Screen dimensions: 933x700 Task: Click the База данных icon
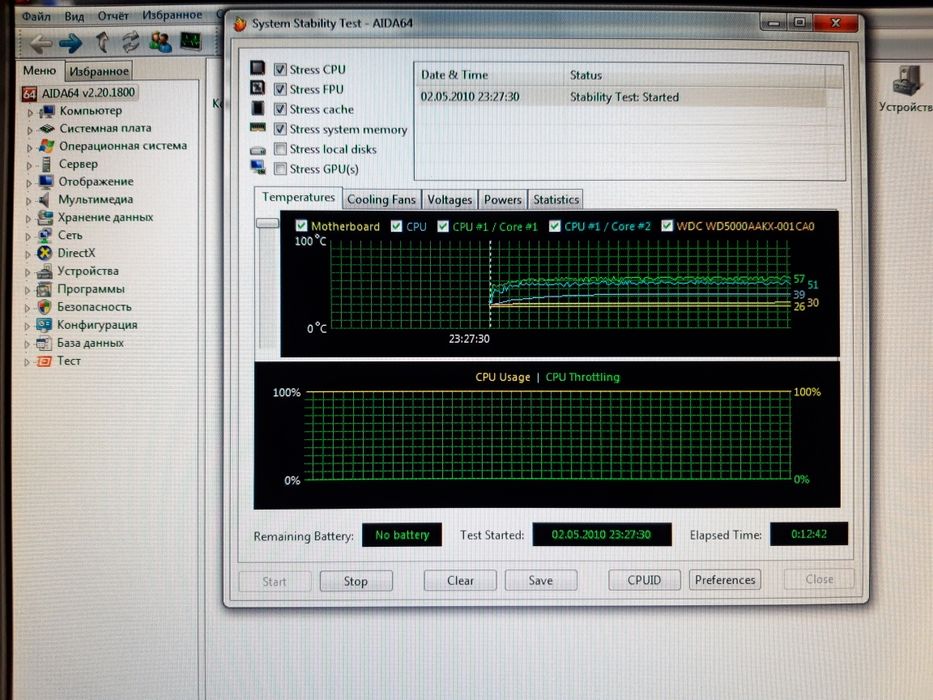43,343
